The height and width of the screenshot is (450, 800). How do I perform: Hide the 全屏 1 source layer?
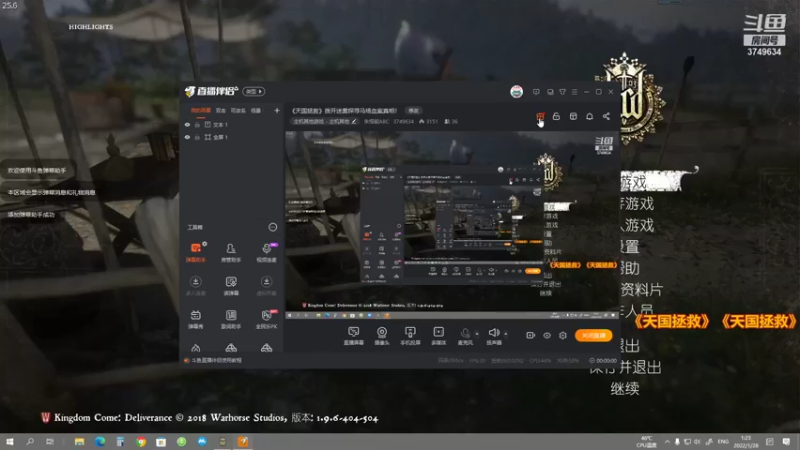[x=187, y=137]
